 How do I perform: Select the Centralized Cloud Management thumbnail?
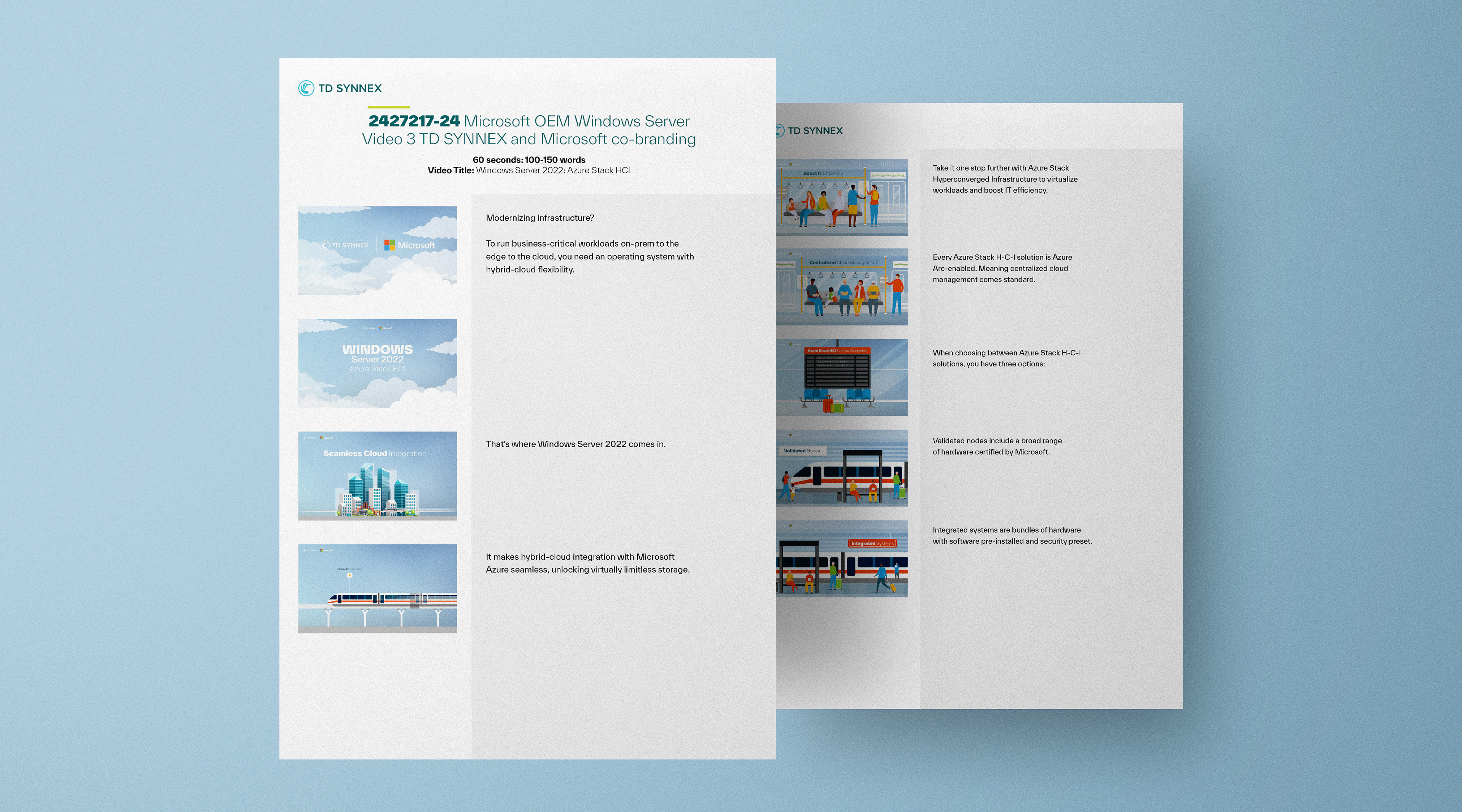(842, 287)
